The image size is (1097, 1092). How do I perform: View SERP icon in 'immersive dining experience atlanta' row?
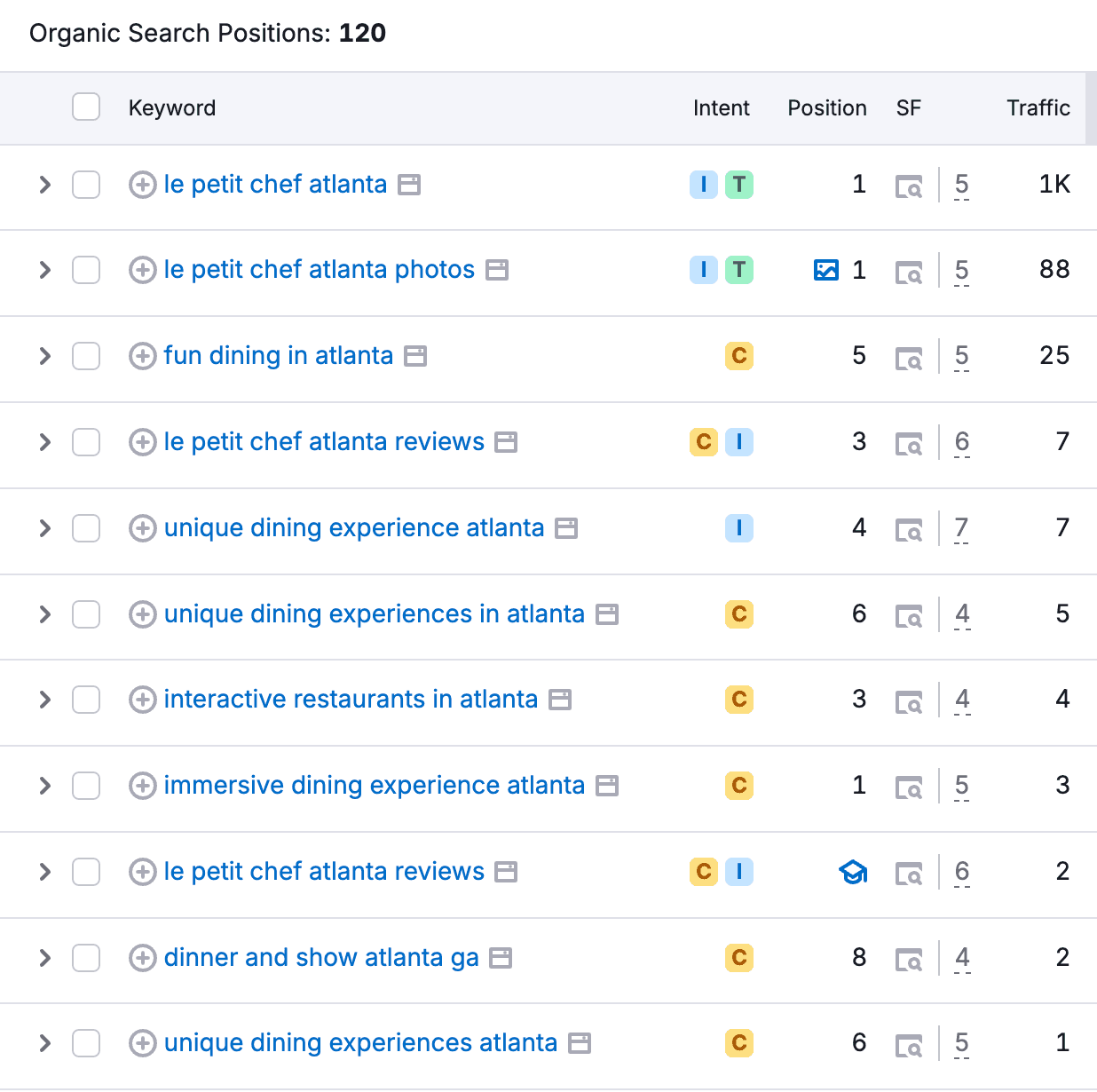tap(909, 787)
